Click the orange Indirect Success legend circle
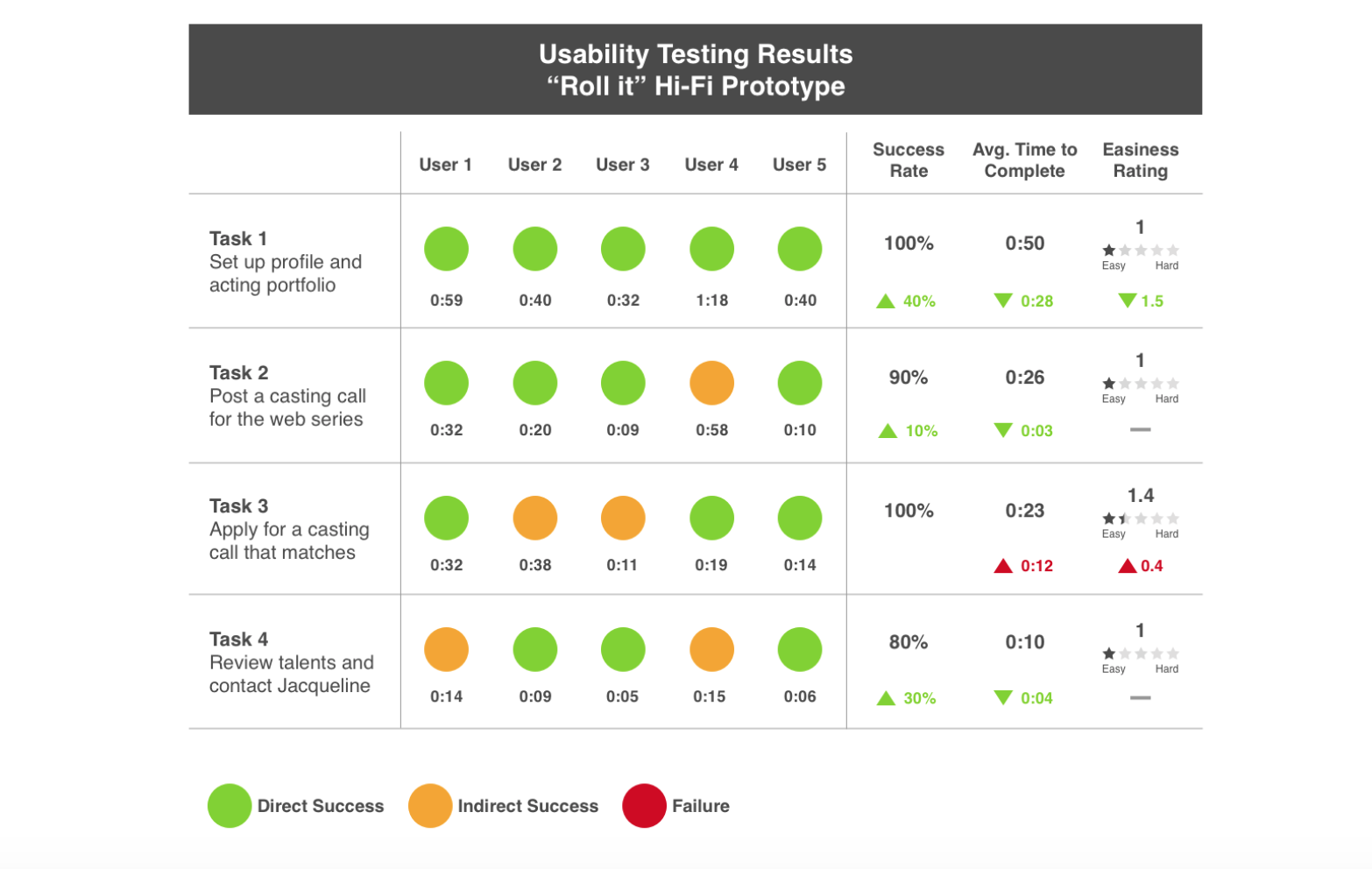 point(430,806)
